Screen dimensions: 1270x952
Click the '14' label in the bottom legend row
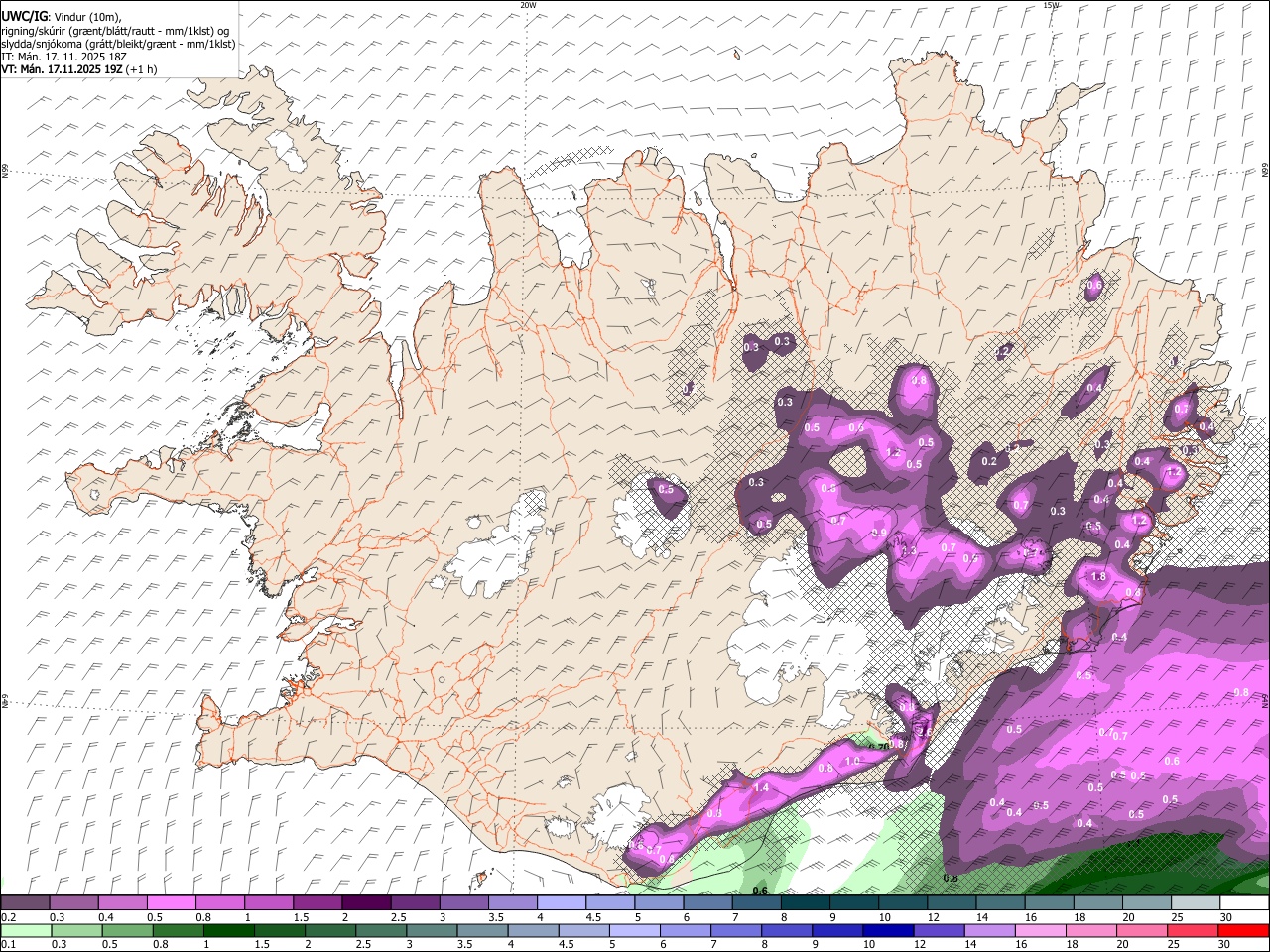coord(970,944)
